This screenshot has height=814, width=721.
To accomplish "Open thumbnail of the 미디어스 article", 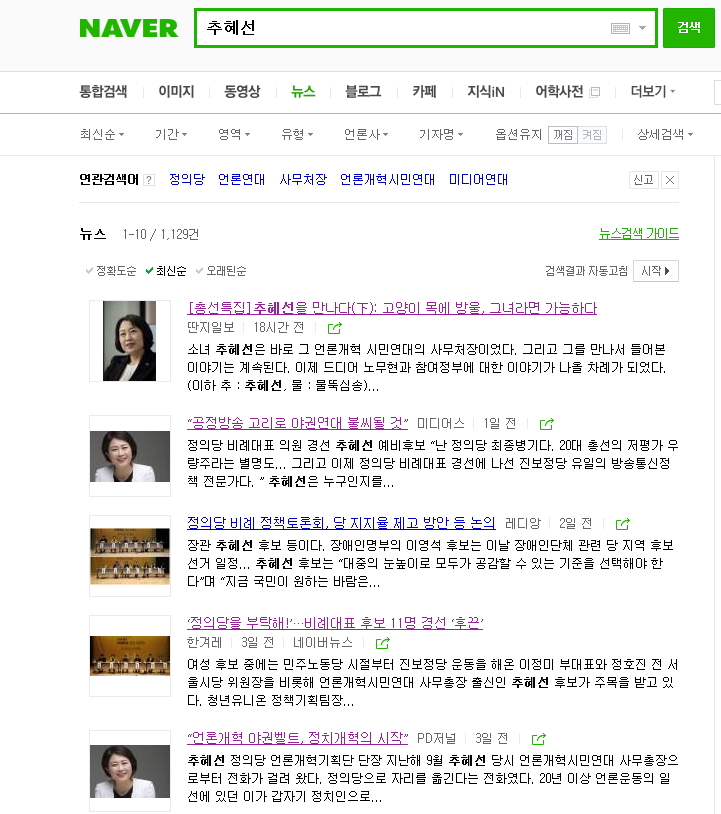I will (130, 456).
